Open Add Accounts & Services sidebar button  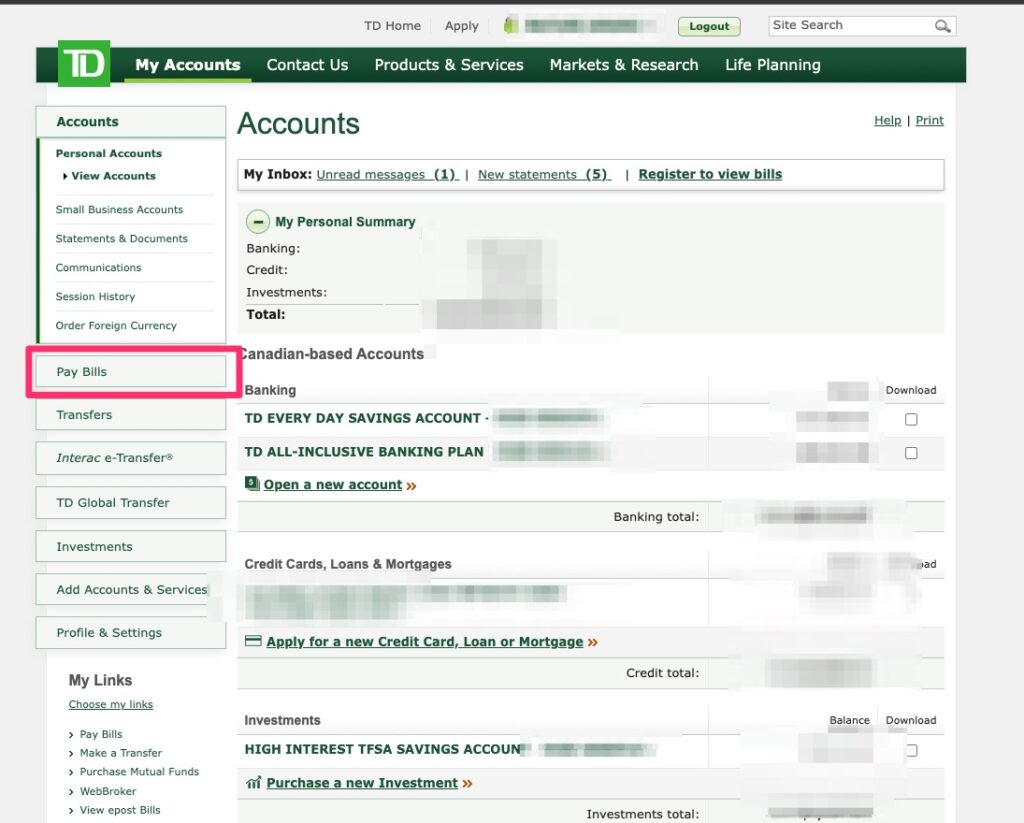(131, 590)
